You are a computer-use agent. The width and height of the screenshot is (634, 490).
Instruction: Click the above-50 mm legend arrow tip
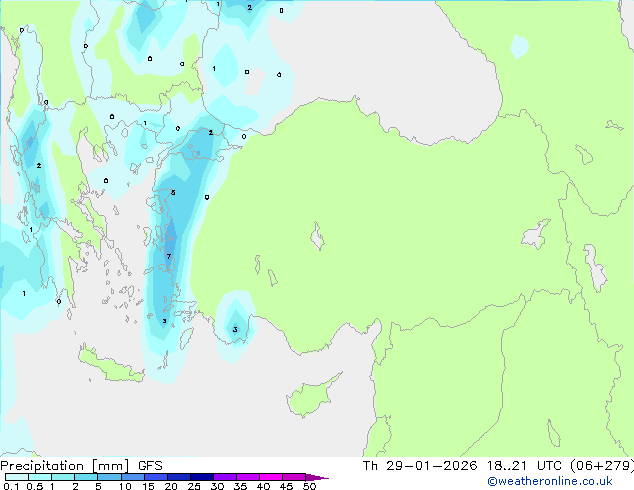317,477
